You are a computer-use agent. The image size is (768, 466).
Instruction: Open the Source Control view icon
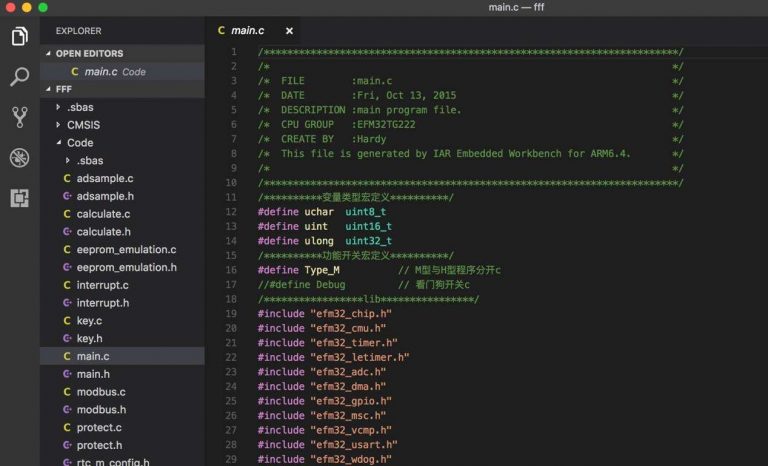(x=19, y=117)
